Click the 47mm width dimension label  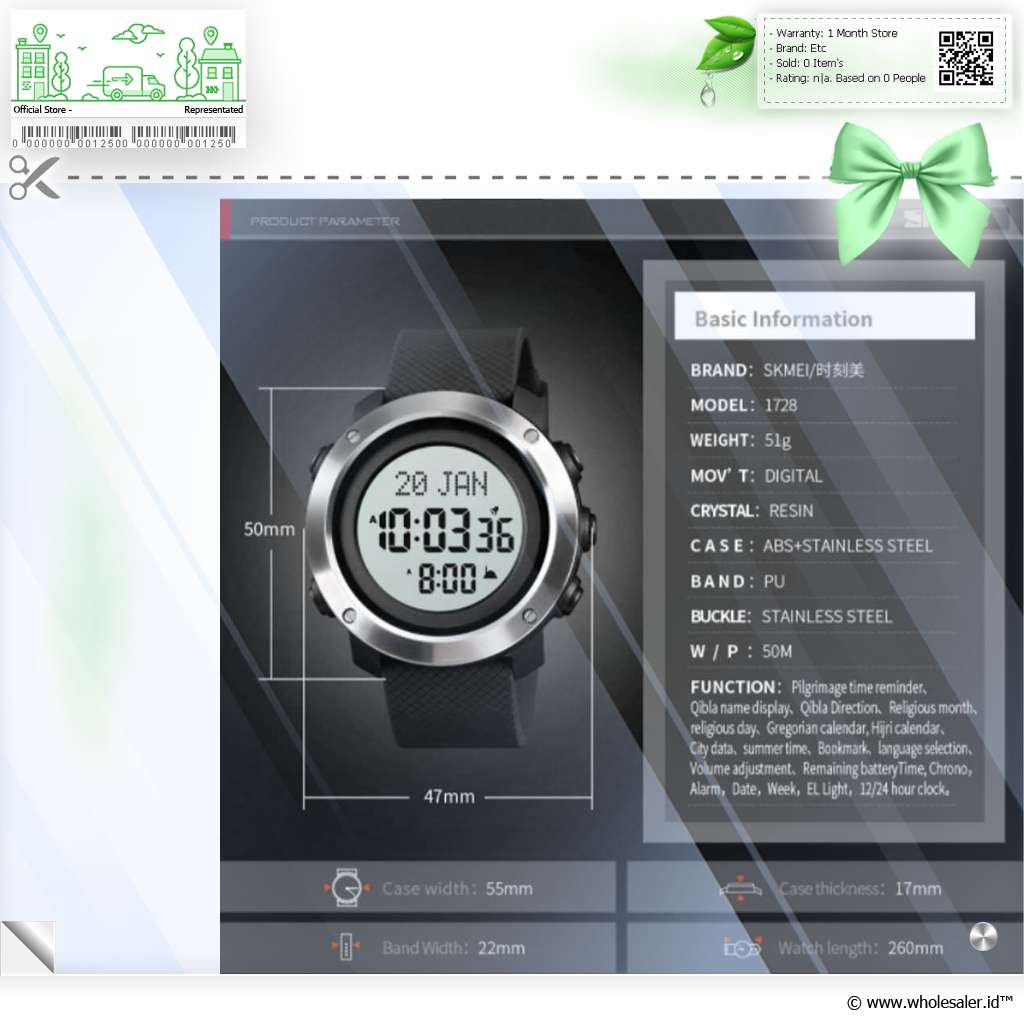point(449,797)
